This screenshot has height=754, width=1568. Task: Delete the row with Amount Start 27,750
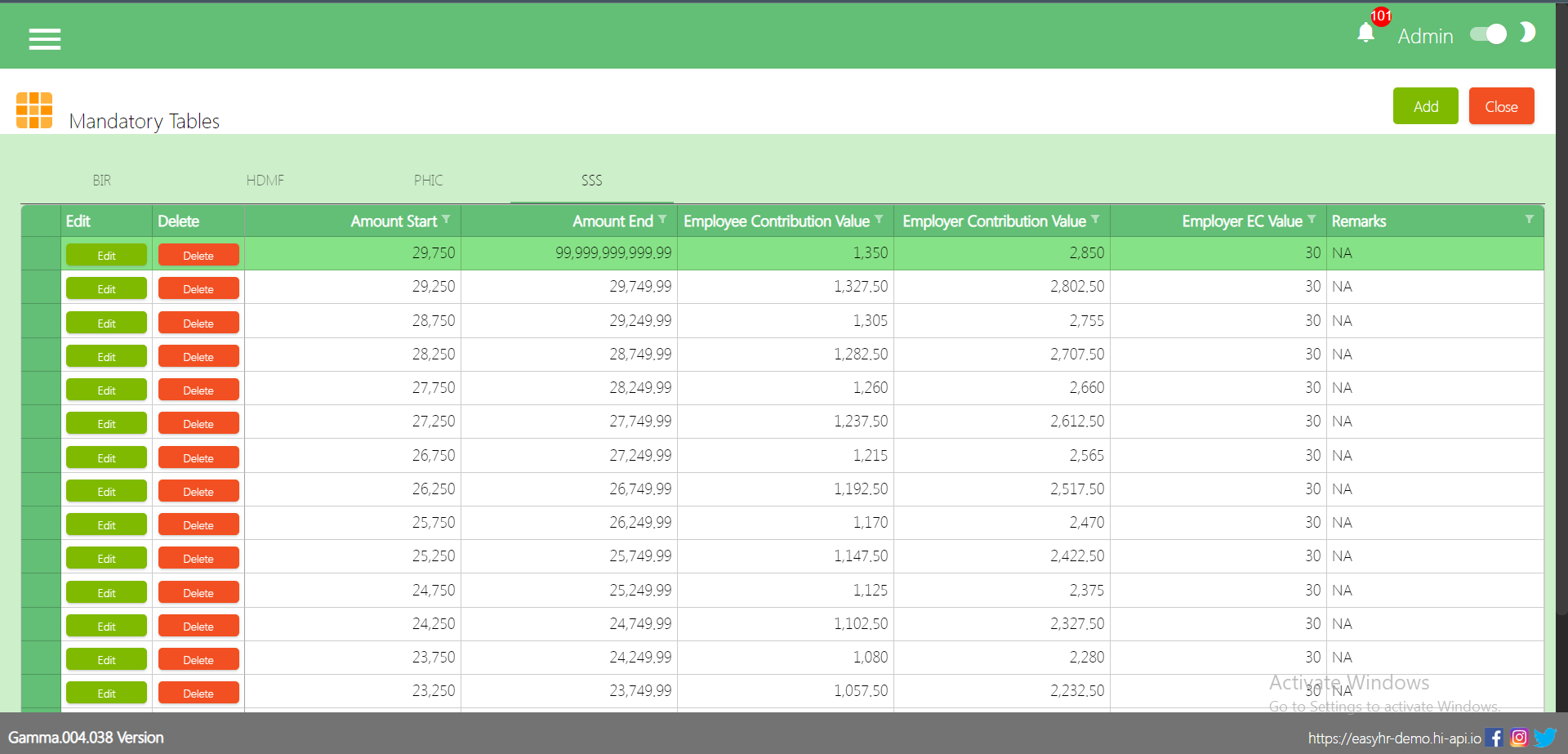tap(198, 390)
